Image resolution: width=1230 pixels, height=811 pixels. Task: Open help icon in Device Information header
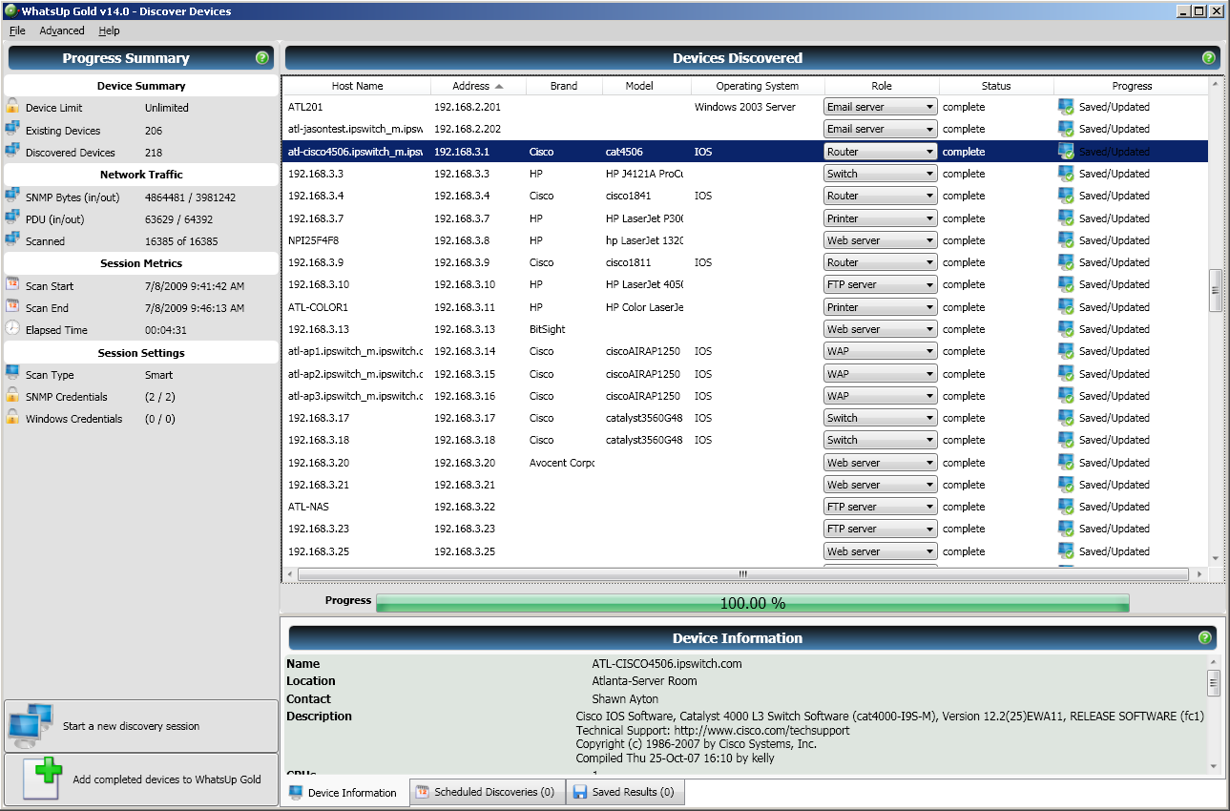click(1205, 638)
